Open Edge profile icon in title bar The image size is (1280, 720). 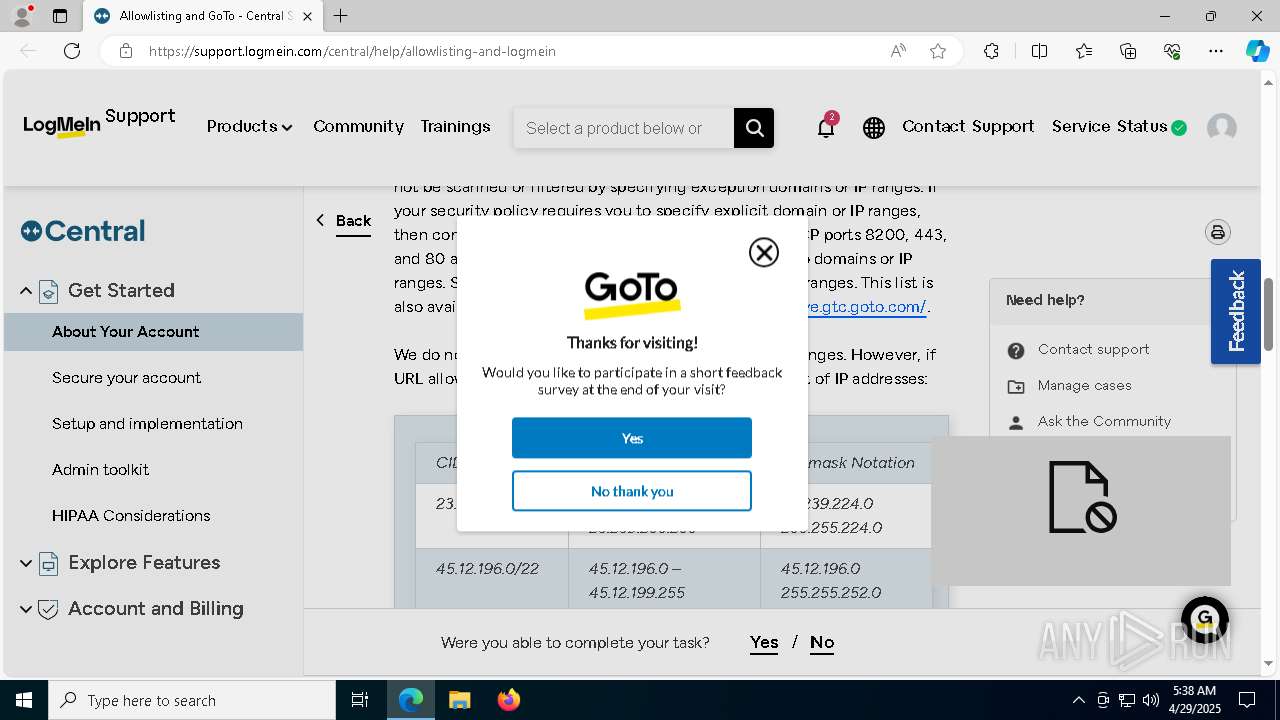coord(22,16)
